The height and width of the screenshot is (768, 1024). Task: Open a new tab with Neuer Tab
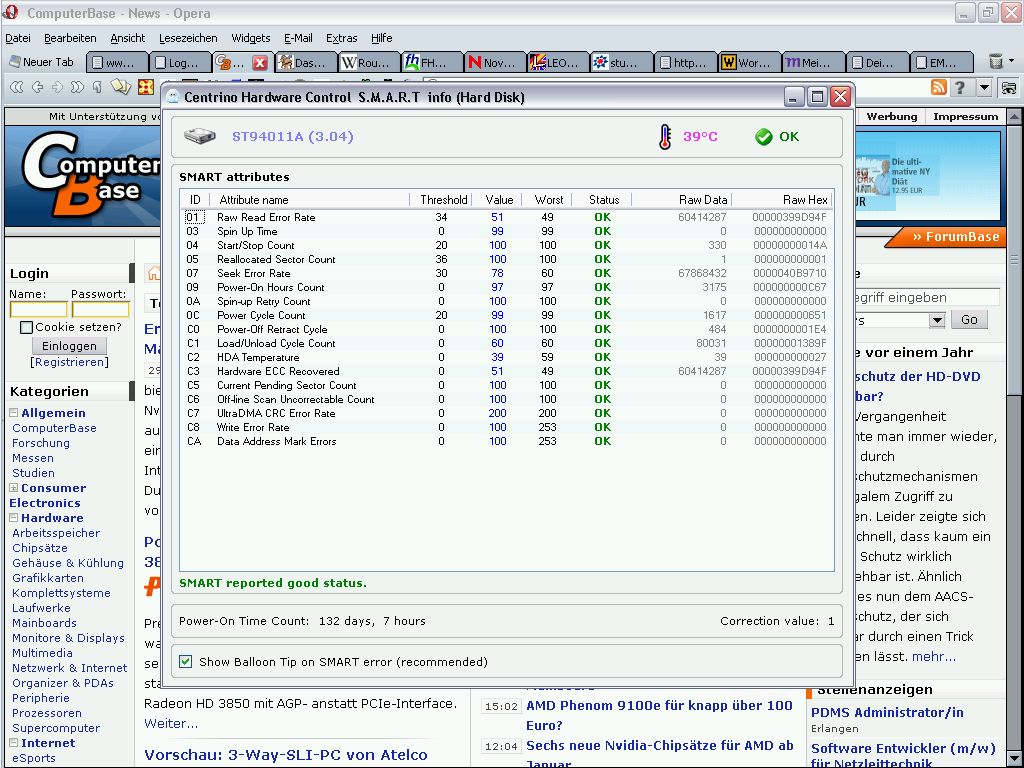coord(41,62)
